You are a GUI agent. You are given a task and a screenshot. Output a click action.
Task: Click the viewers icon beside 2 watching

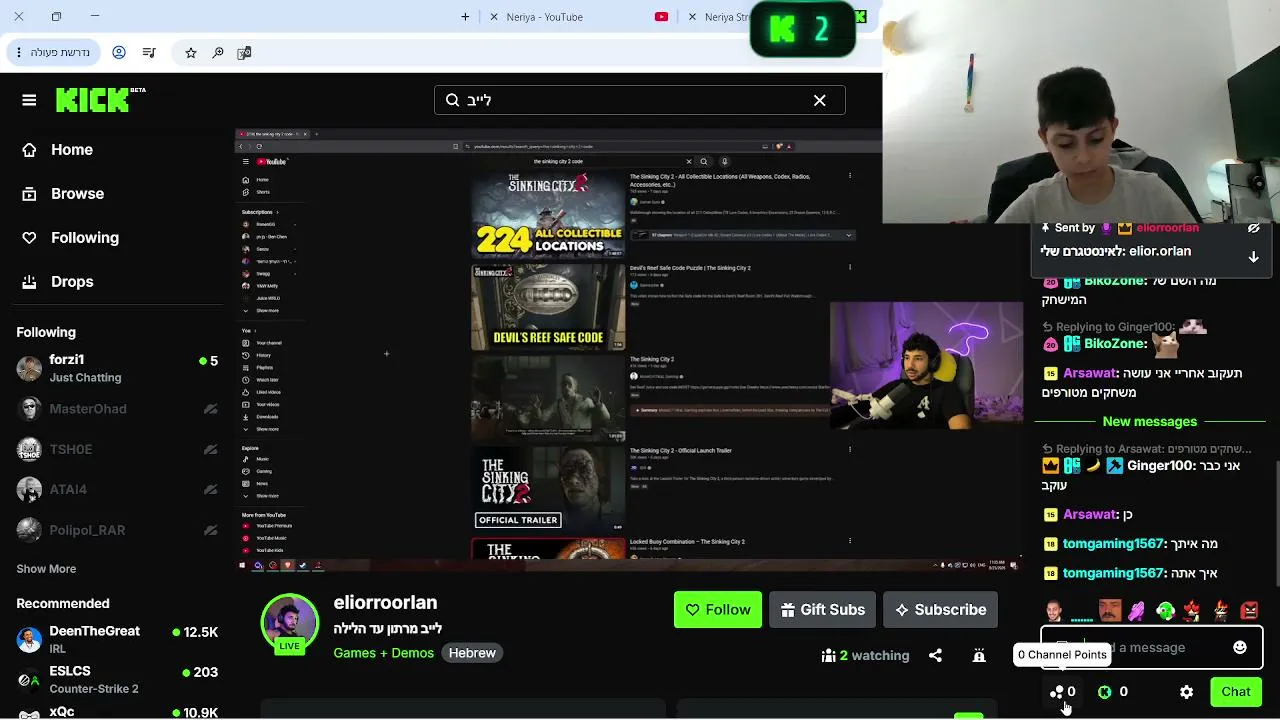[x=828, y=656]
